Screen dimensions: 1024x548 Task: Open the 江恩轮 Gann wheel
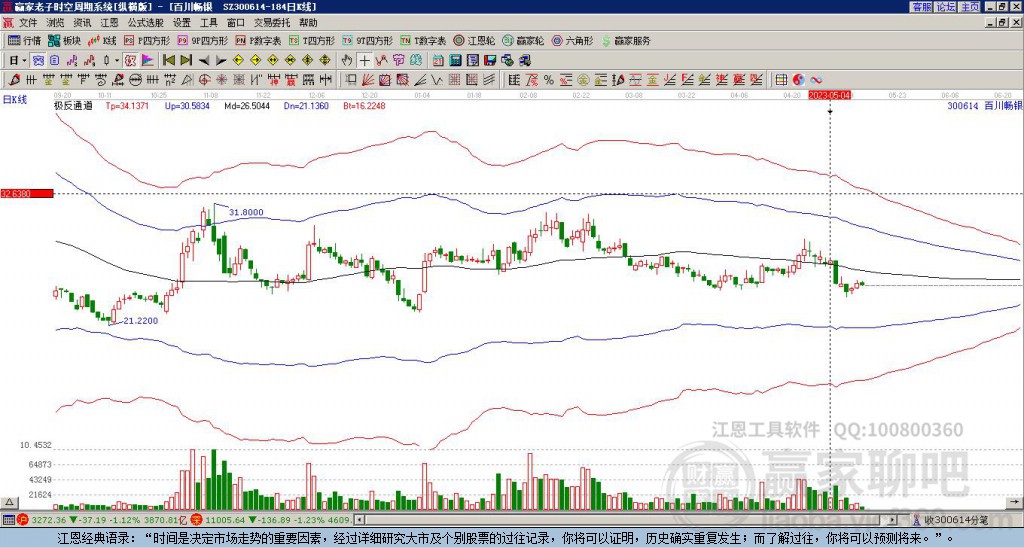point(475,40)
